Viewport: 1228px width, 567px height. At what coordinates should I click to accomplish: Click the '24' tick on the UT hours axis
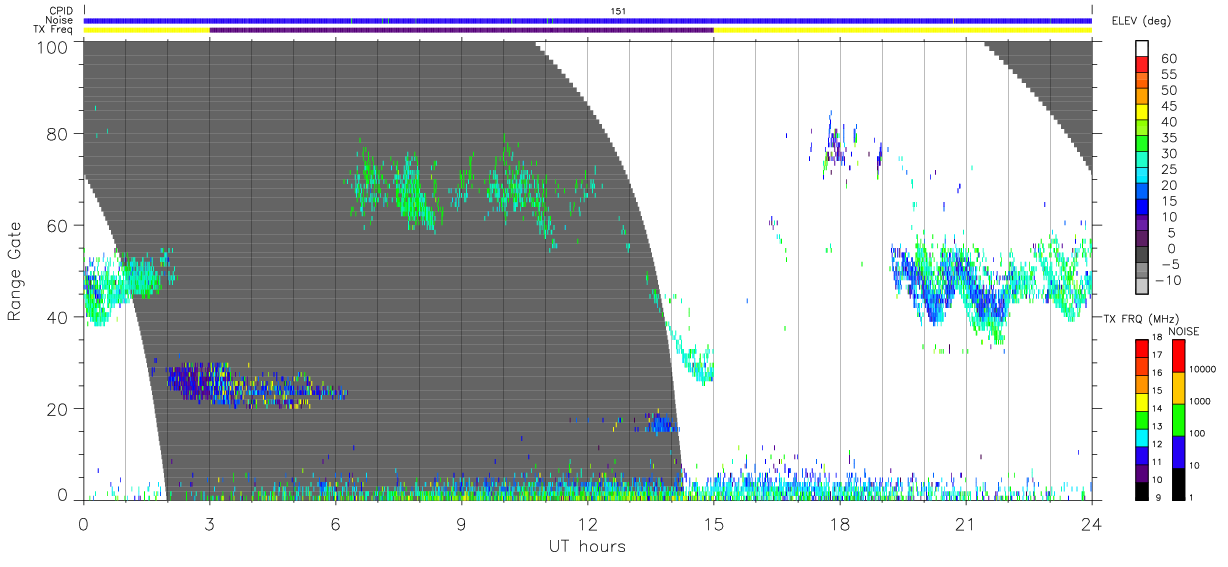(1091, 523)
